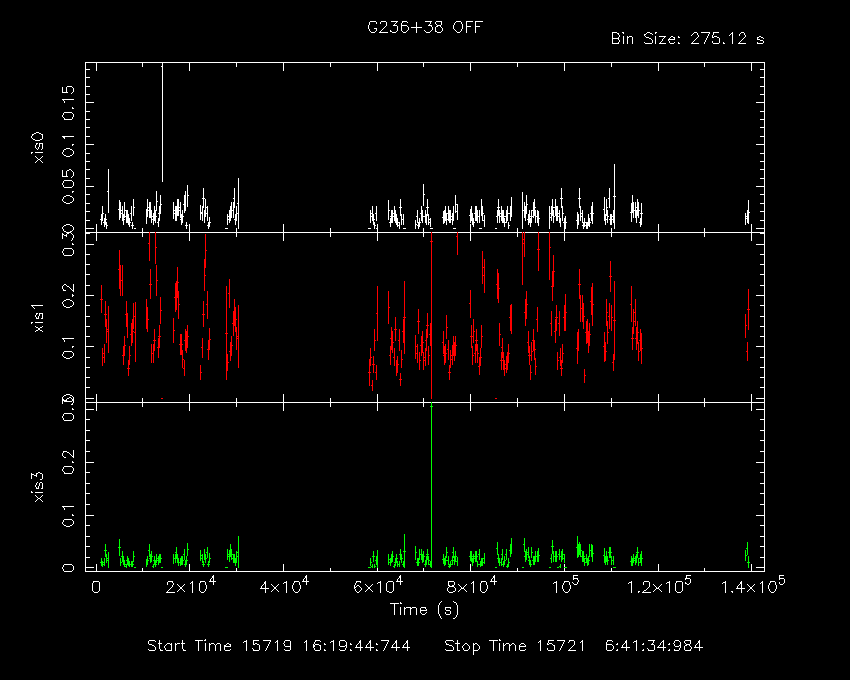The image size is (850, 680).
Task: Click the tall white spike in xis0 panel
Action: (162, 122)
